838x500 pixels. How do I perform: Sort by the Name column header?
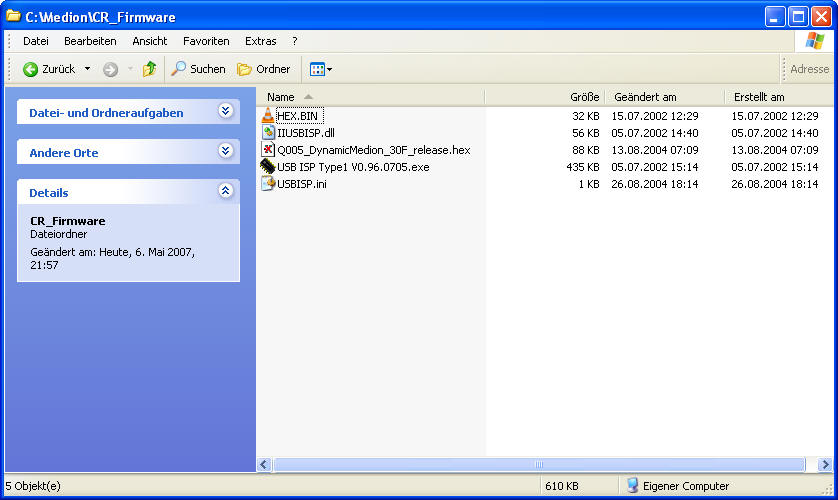pyautogui.click(x=370, y=97)
